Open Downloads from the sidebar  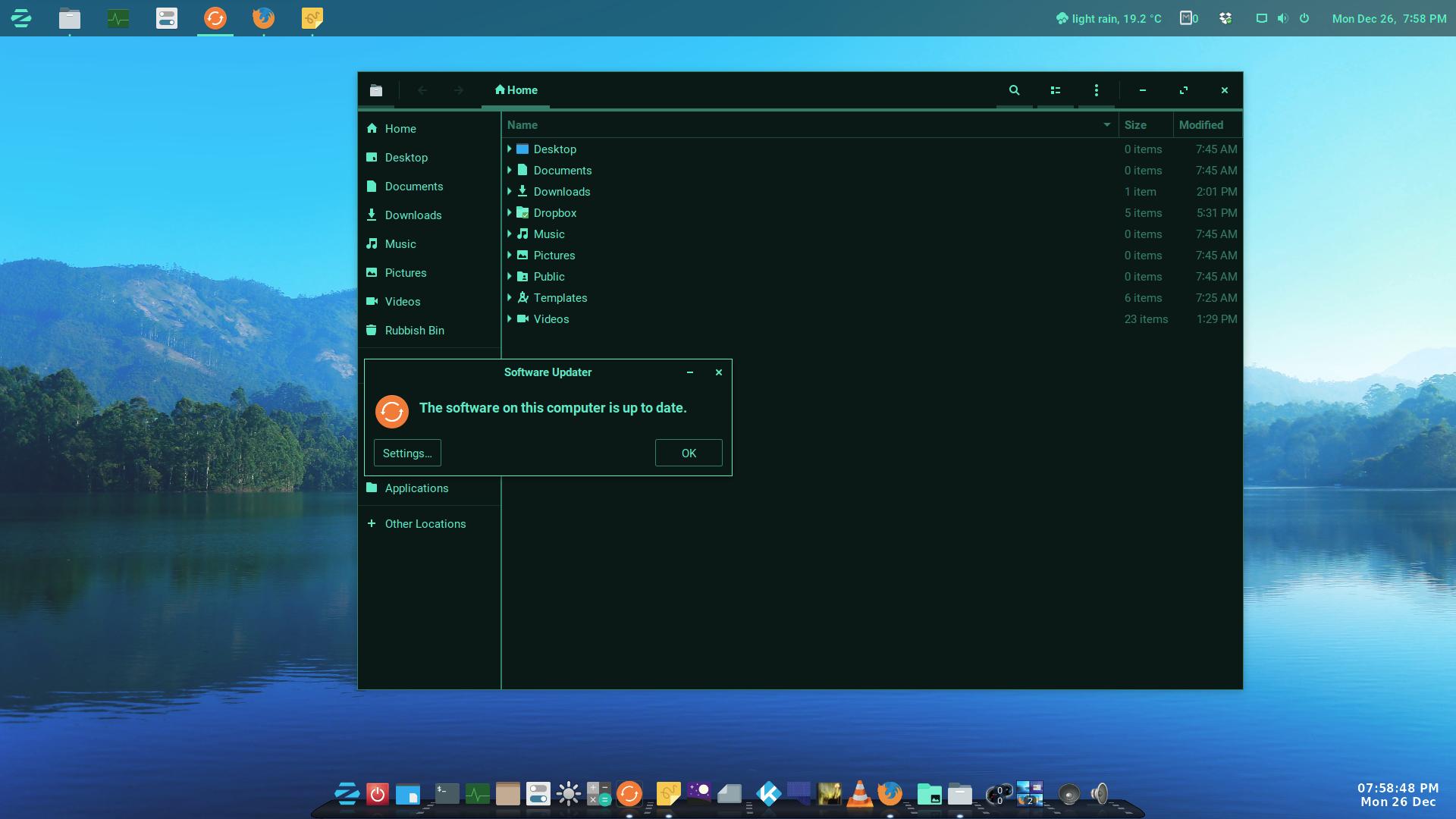pyautogui.click(x=413, y=215)
